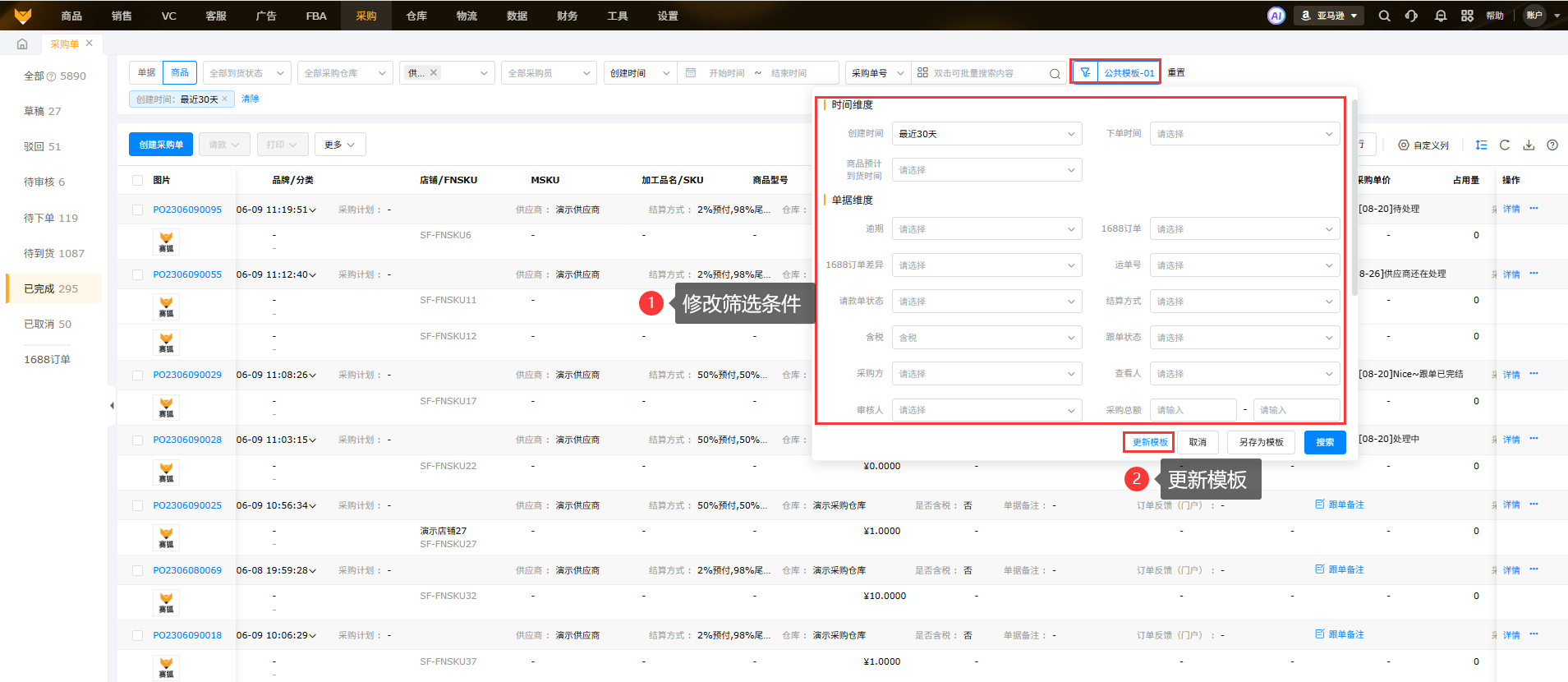Select 已完成 295 in sidebar
The height and width of the screenshot is (682, 1568).
click(x=54, y=288)
